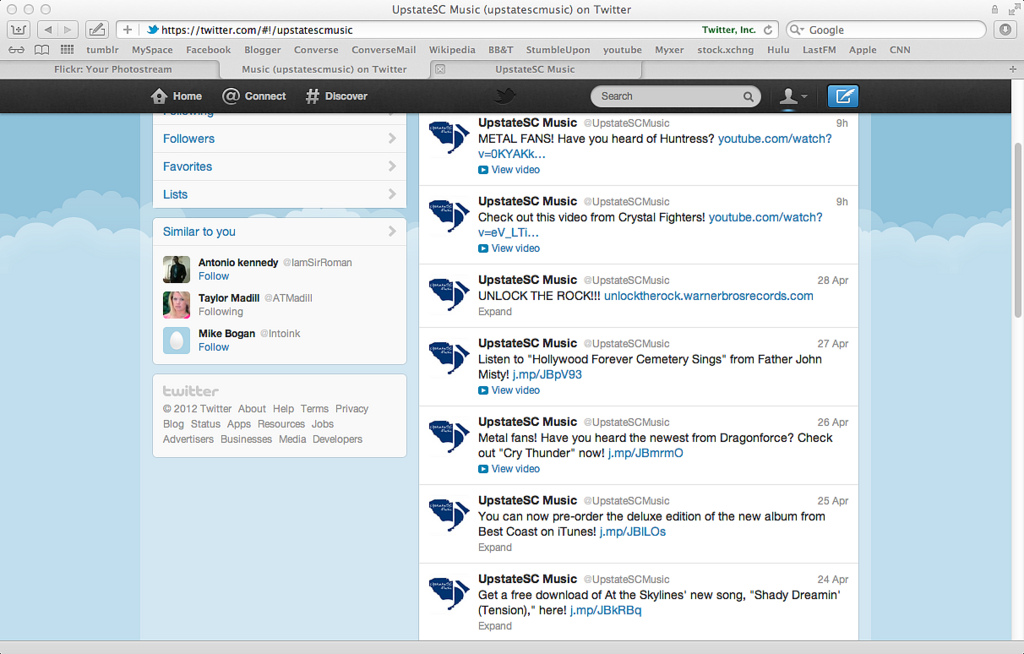The image size is (1024, 654).
Task: Open the Discover hashtag icon
Action: tap(313, 96)
